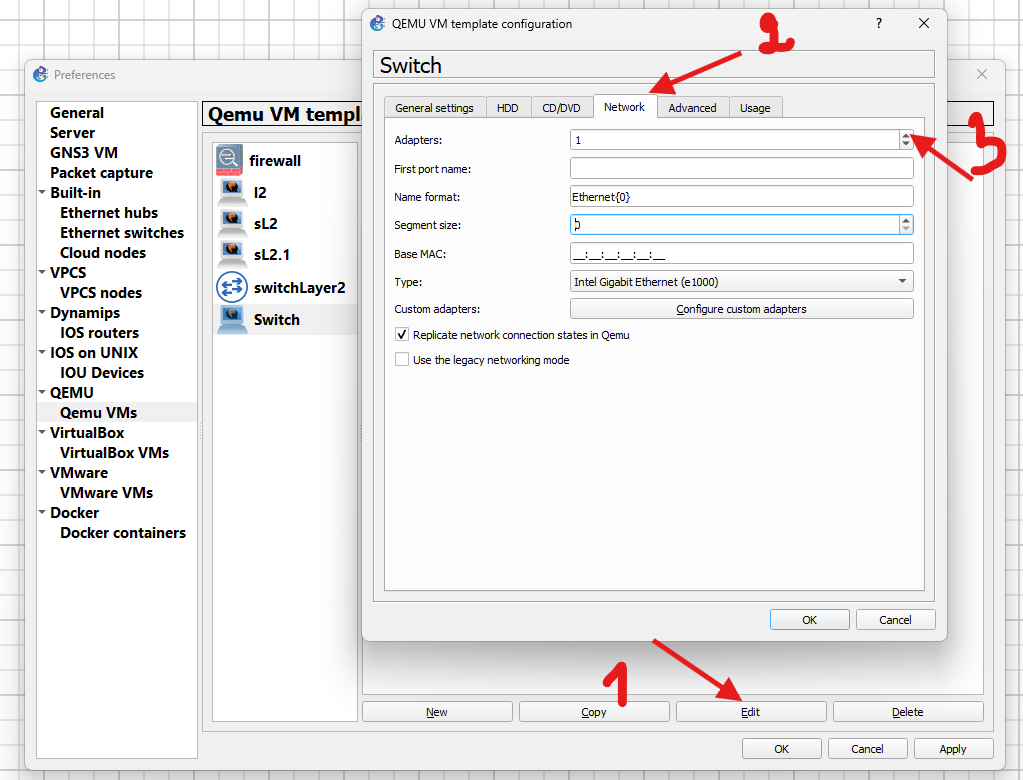Select General in preferences tree
Viewport: 1023px width, 780px height.
pos(77,113)
